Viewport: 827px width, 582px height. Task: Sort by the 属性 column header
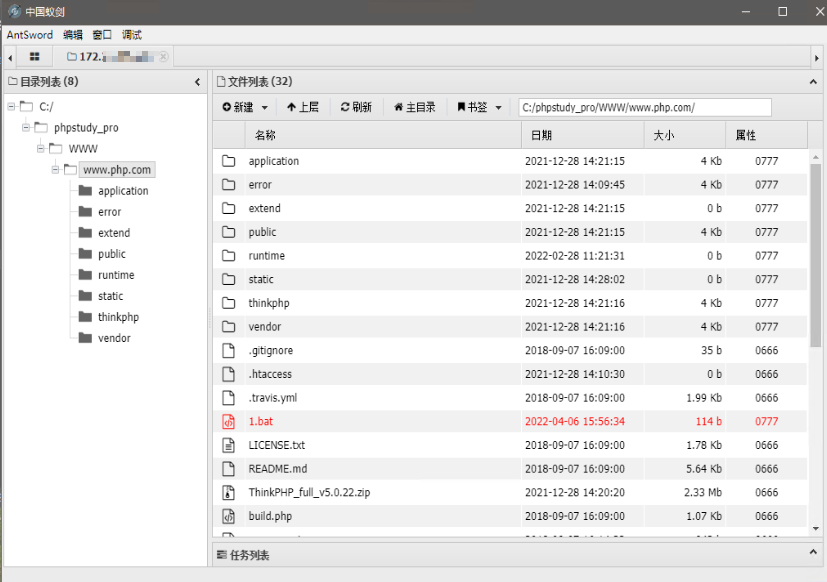[x=767, y=135]
